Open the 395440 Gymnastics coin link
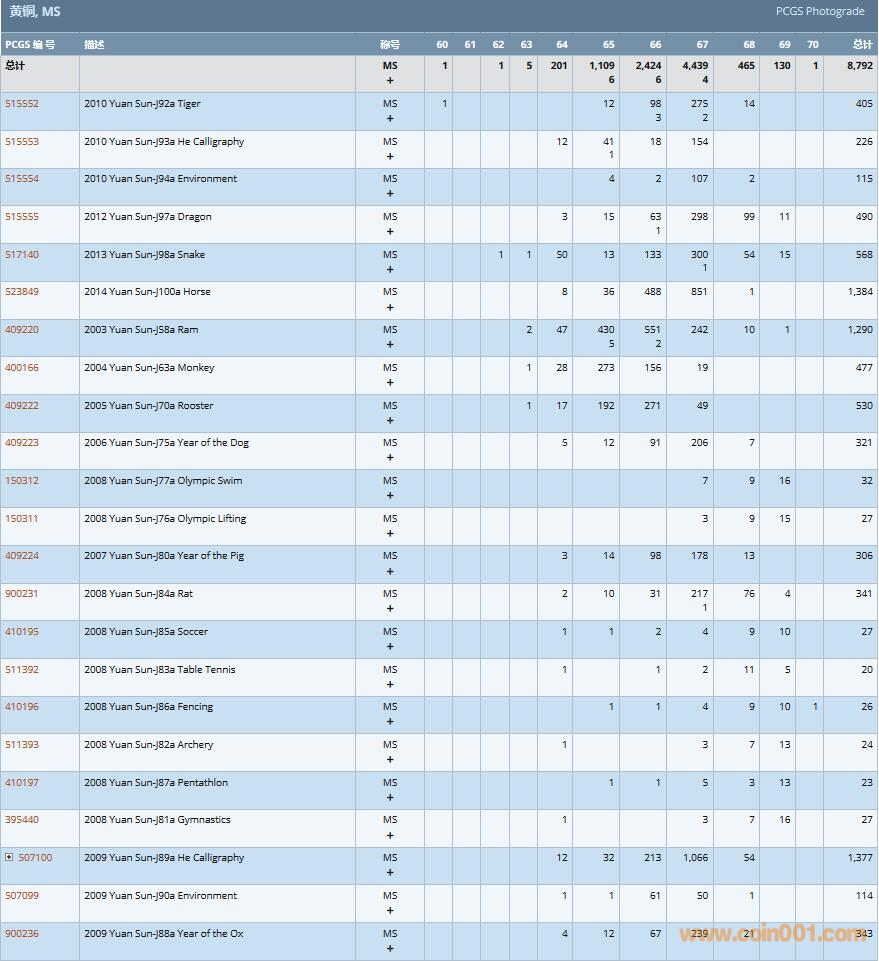 coord(22,820)
